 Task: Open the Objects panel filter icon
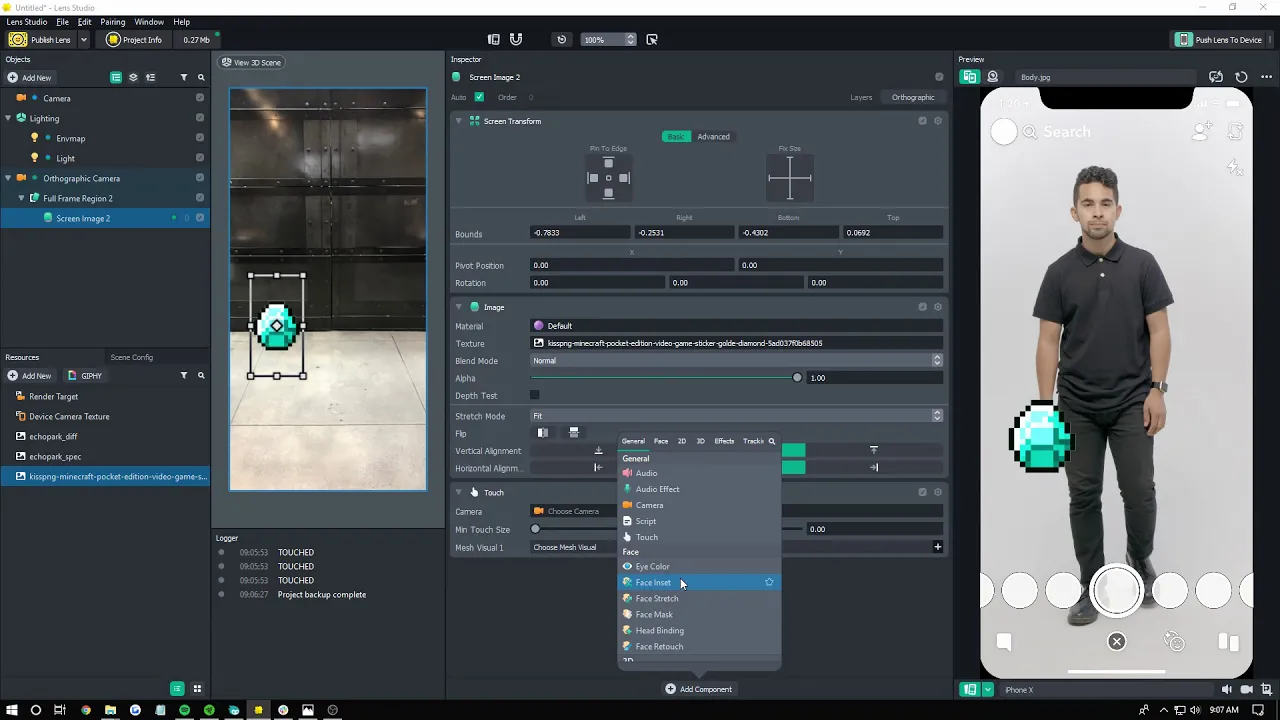pyautogui.click(x=183, y=78)
